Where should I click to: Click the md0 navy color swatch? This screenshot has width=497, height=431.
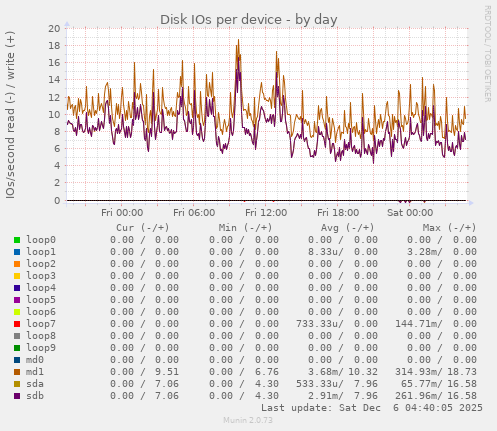click(17, 360)
